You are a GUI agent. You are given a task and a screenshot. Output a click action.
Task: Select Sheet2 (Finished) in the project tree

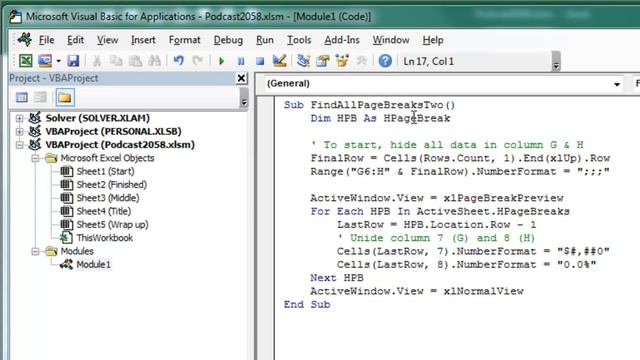click(112, 184)
